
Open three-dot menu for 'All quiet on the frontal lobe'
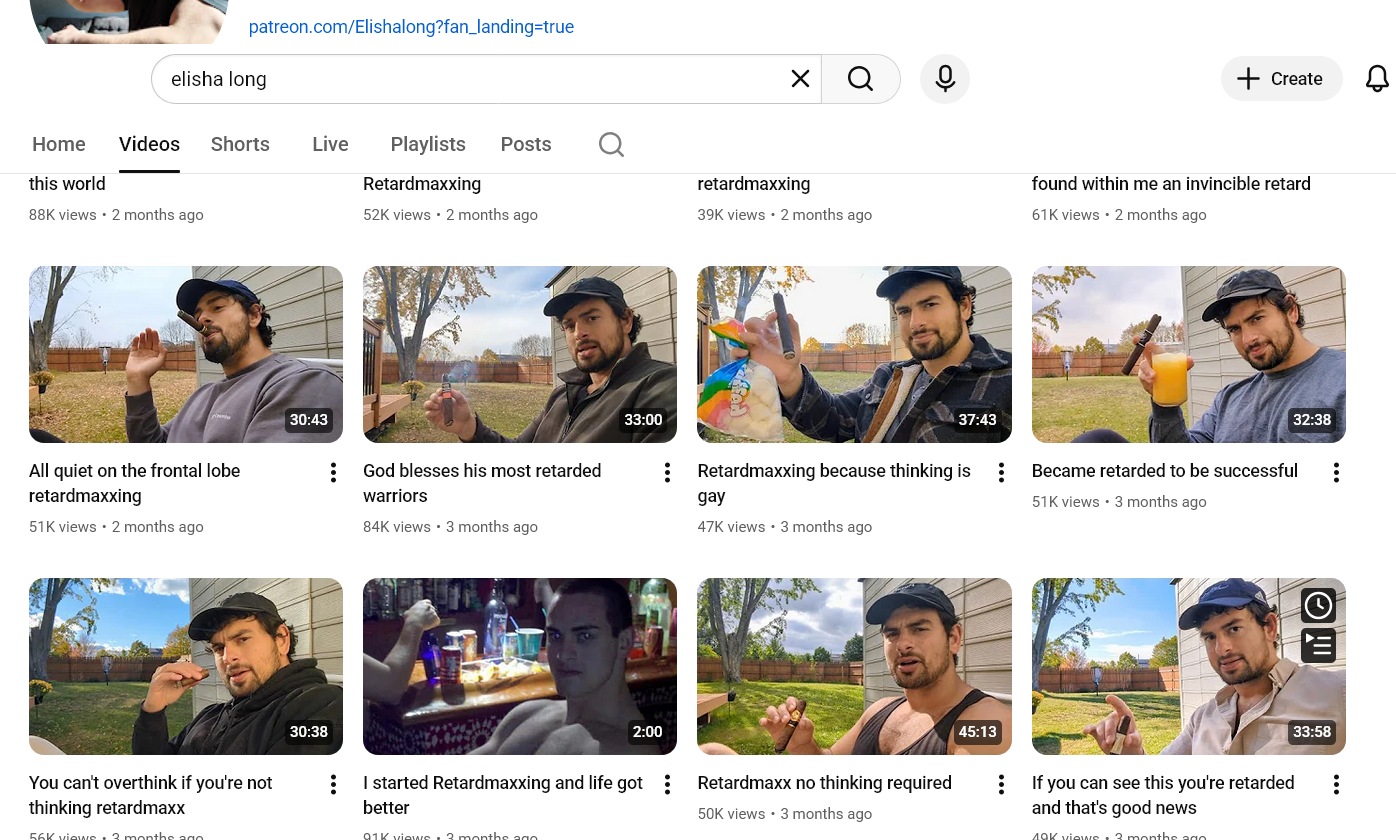click(x=333, y=473)
